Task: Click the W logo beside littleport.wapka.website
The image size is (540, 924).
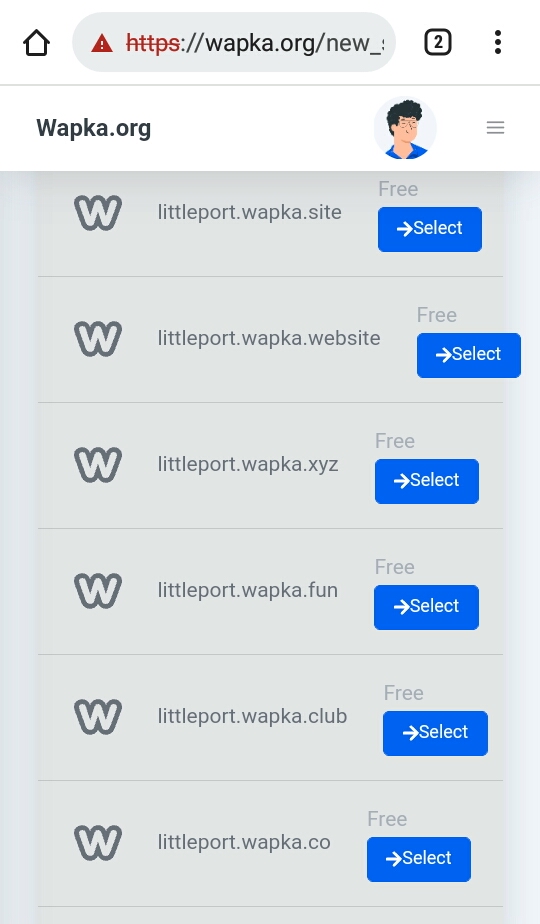Action: [98, 339]
